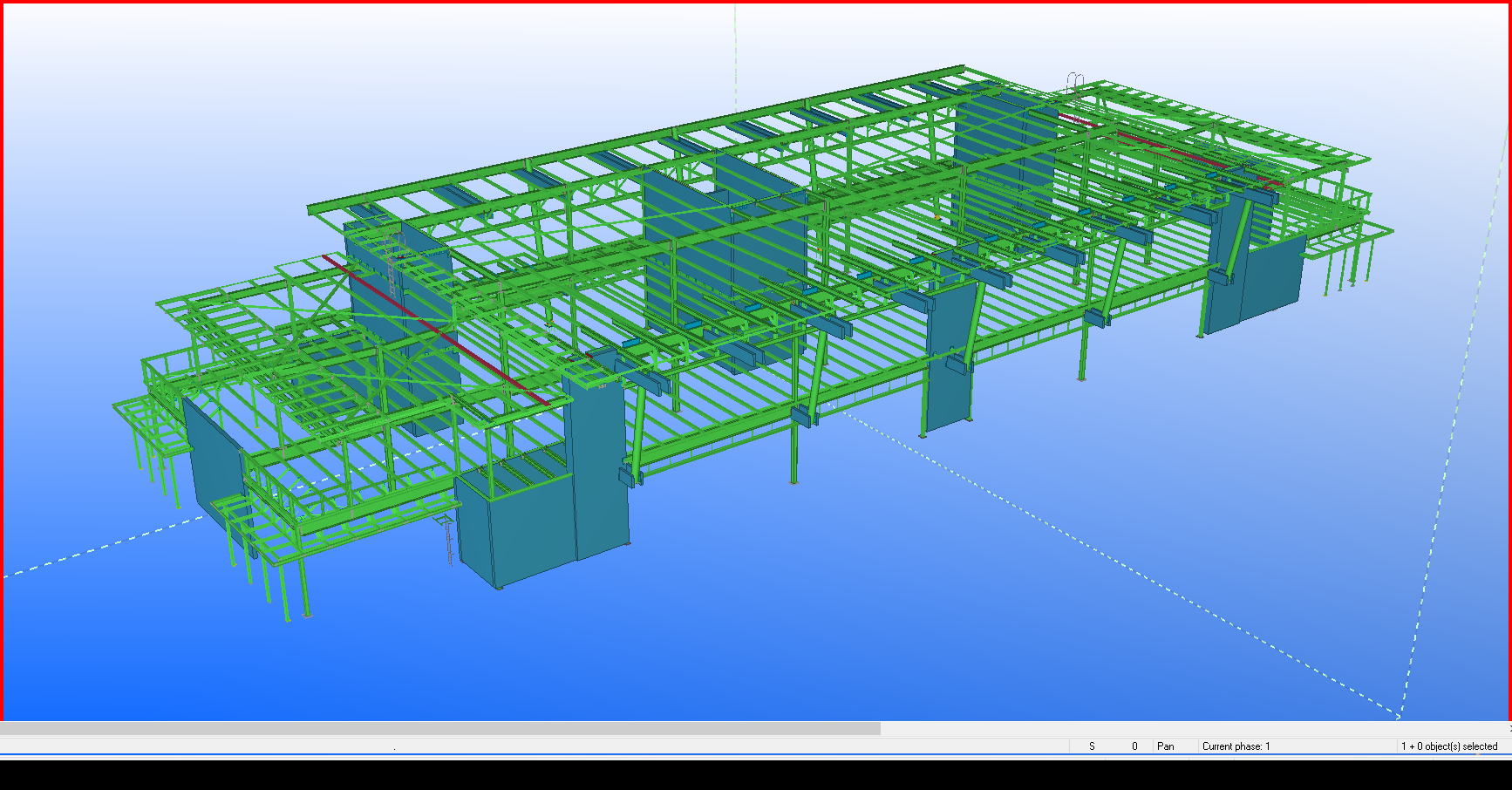Click the object(s) selected counter in status bar
This screenshot has width=1512, height=790.
click(x=1448, y=746)
